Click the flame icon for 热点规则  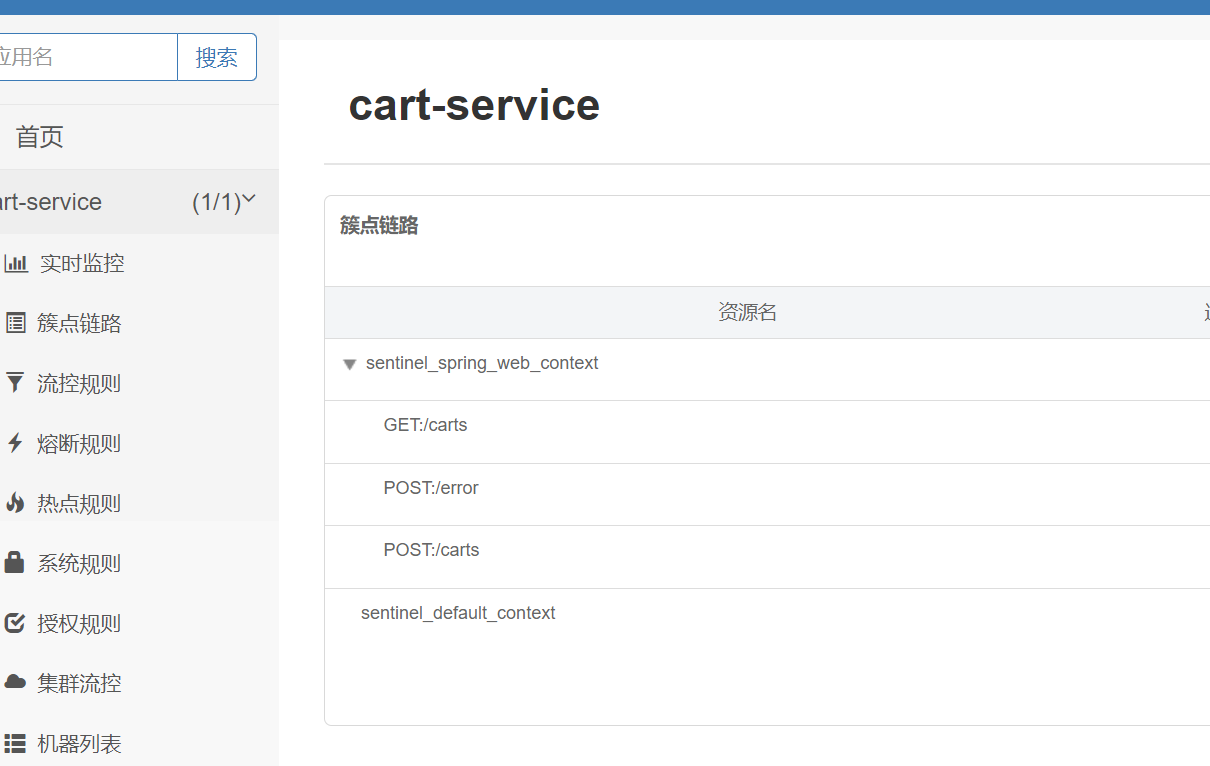tap(15, 503)
